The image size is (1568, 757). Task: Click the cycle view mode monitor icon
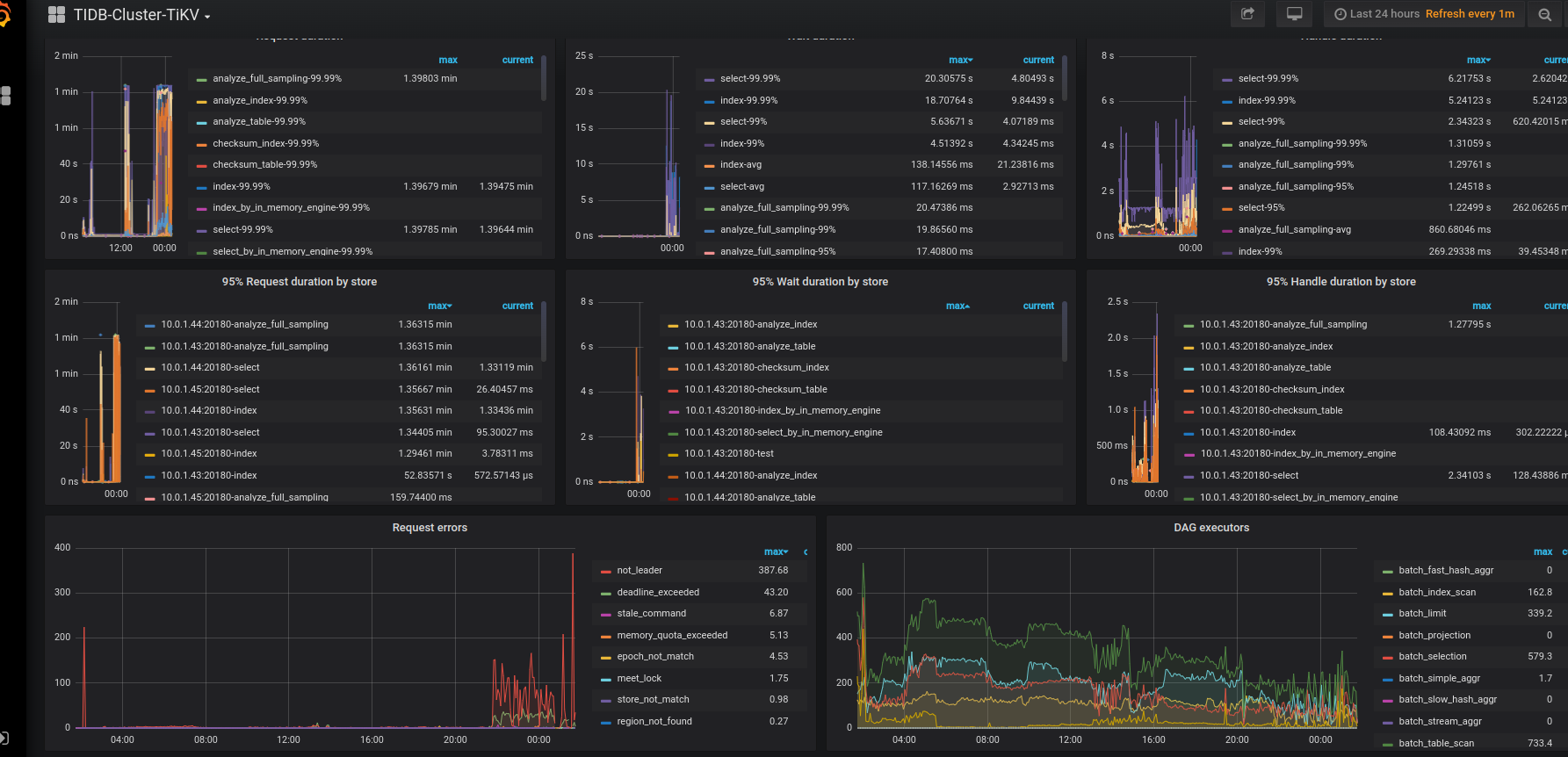(x=1294, y=14)
